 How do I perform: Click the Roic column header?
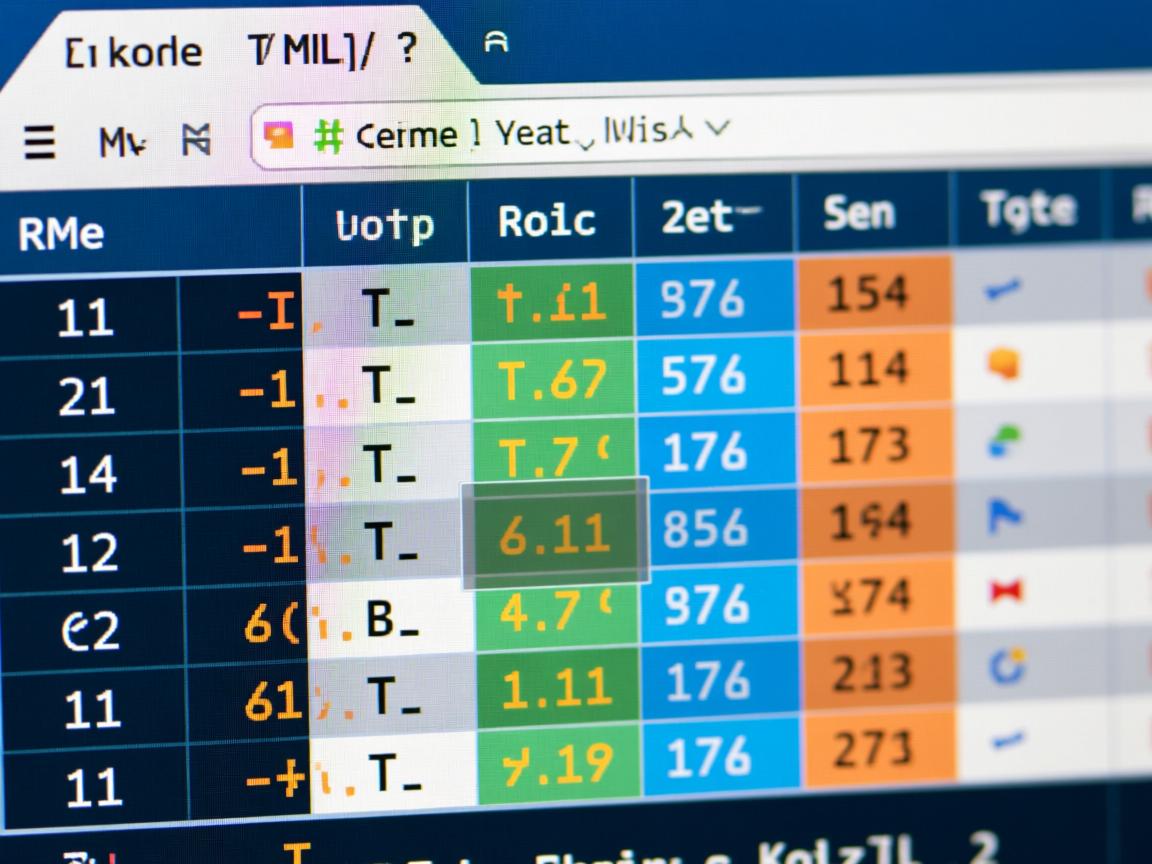click(548, 219)
